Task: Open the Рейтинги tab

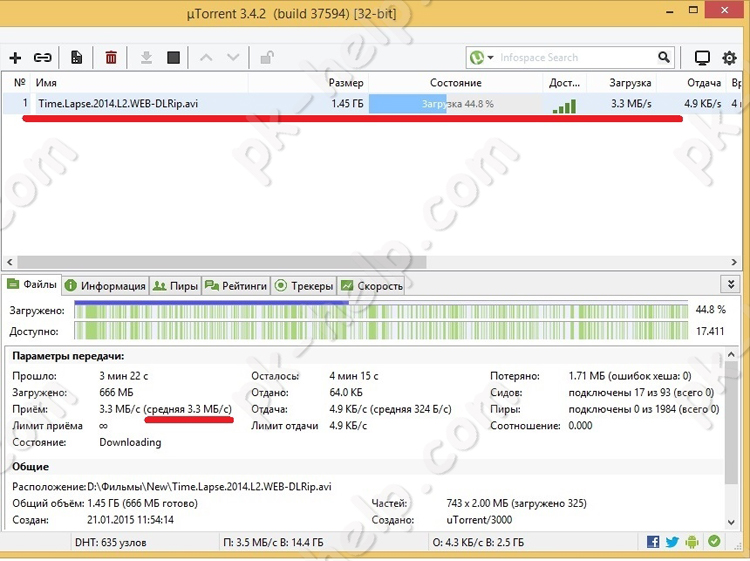Action: (236, 286)
